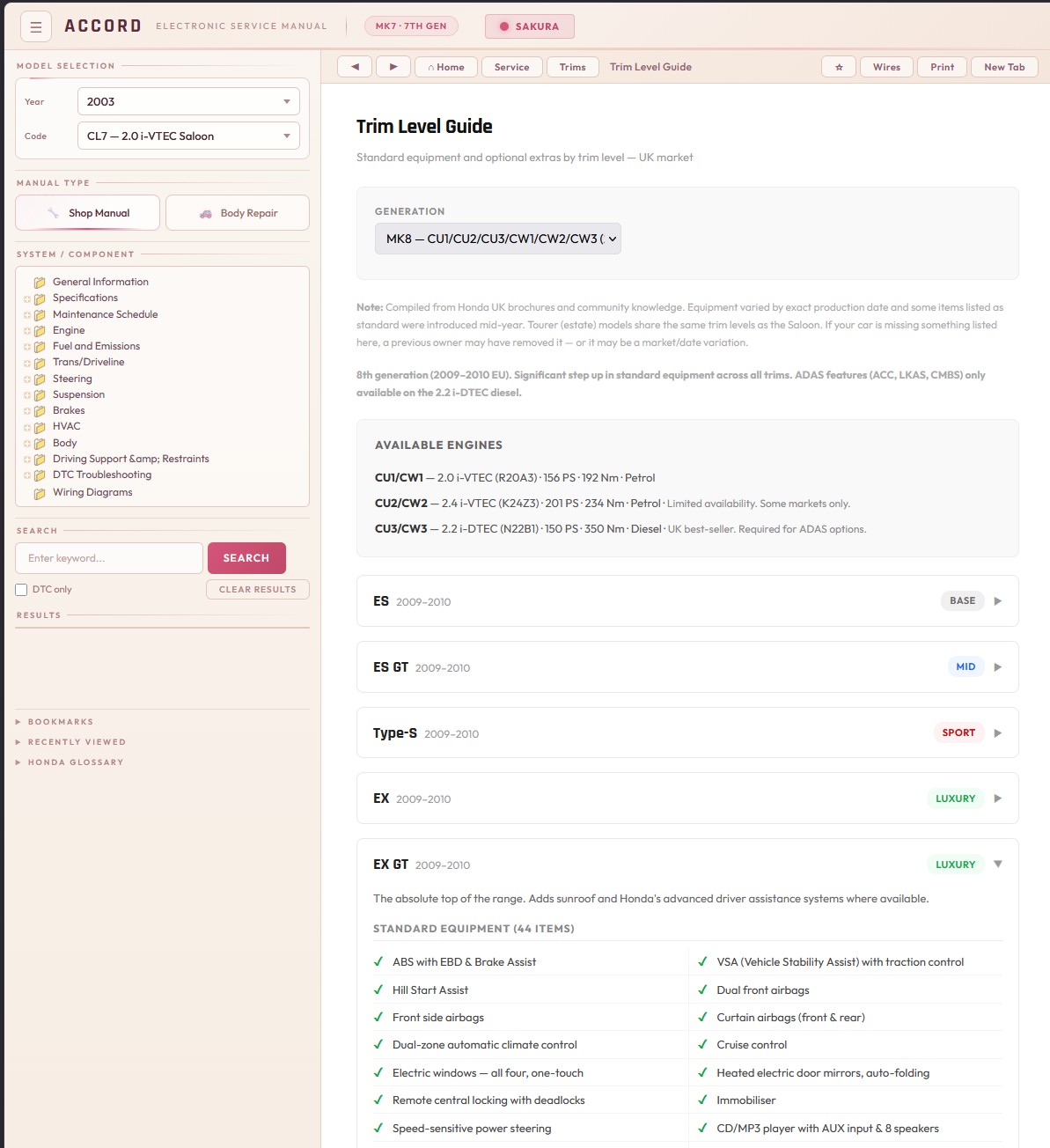Click the red SEARCH button
The height and width of the screenshot is (1148, 1050).
(246, 558)
